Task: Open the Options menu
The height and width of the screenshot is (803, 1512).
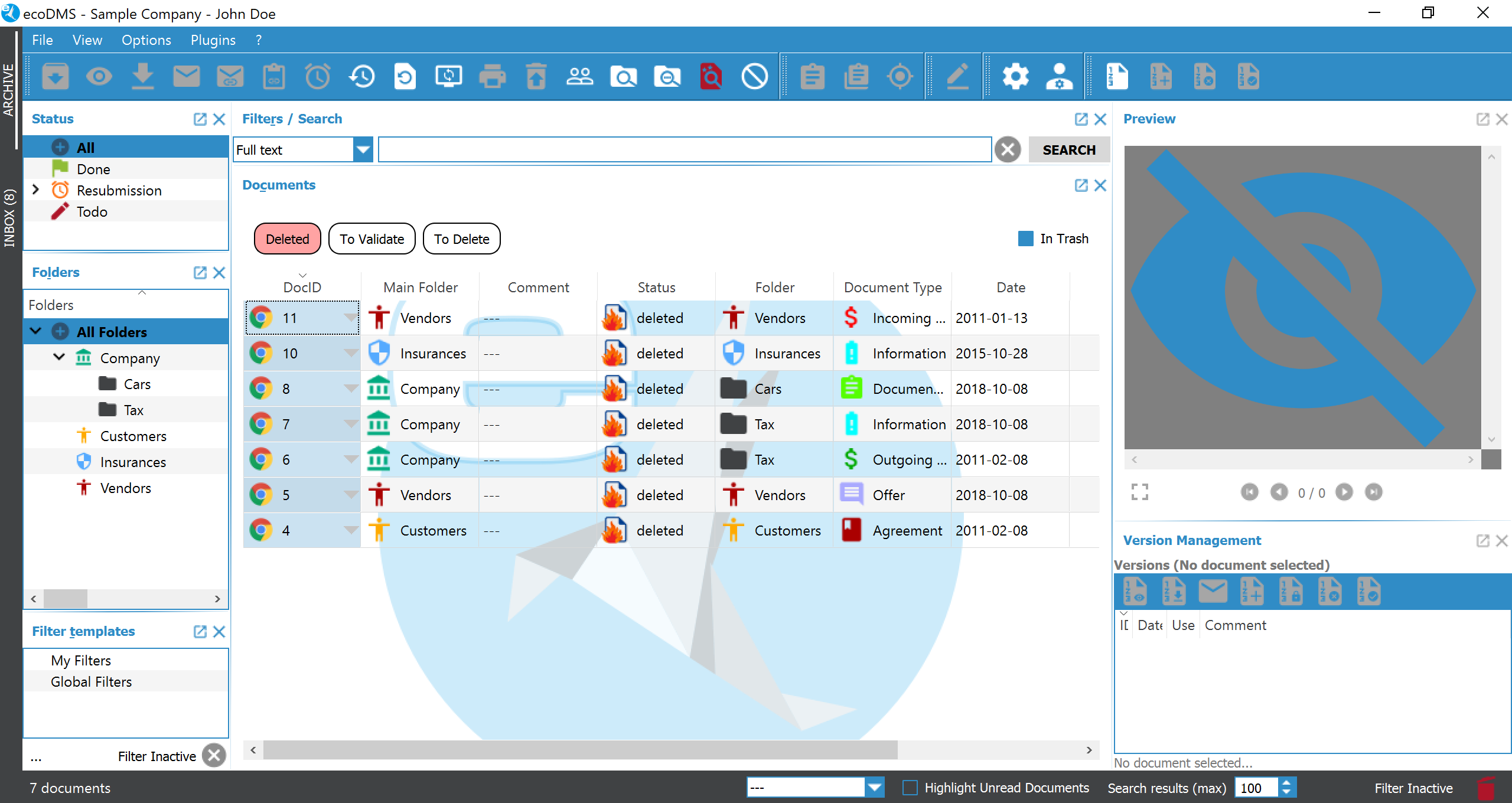Action: tap(146, 40)
